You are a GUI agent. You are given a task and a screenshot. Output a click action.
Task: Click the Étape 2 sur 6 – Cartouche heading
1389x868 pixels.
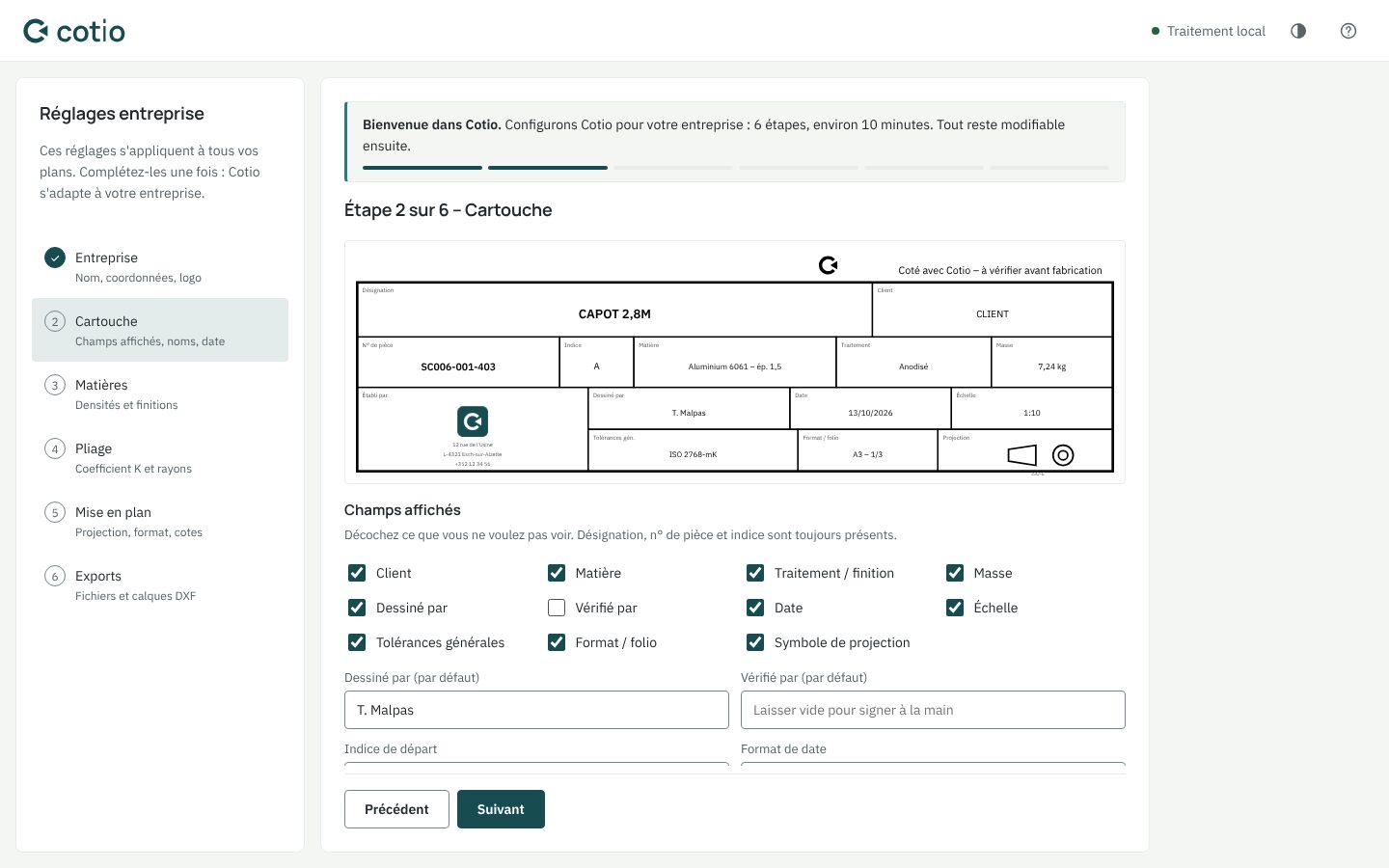tap(449, 210)
